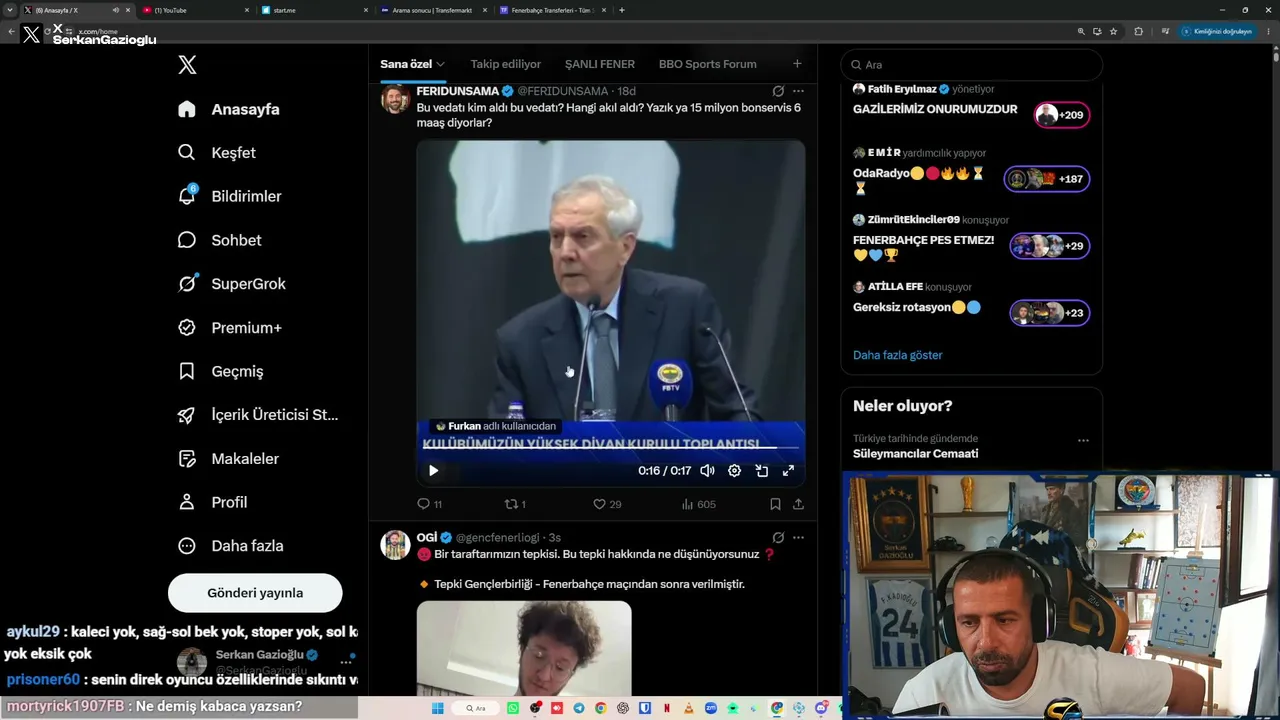
Task: Open Makaleler articles page
Action: point(228,458)
